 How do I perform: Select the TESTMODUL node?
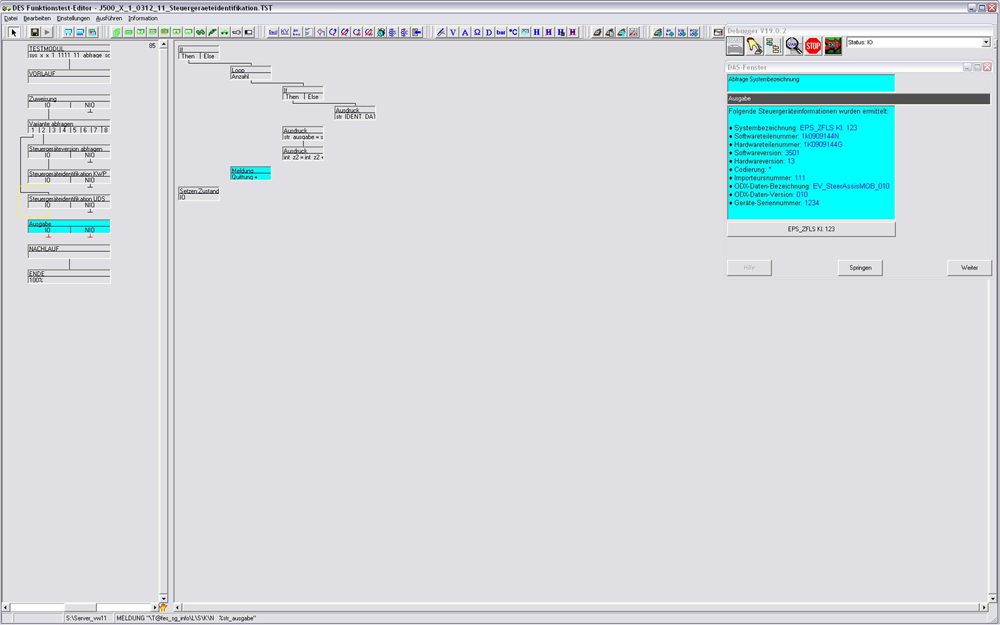[x=69, y=52]
